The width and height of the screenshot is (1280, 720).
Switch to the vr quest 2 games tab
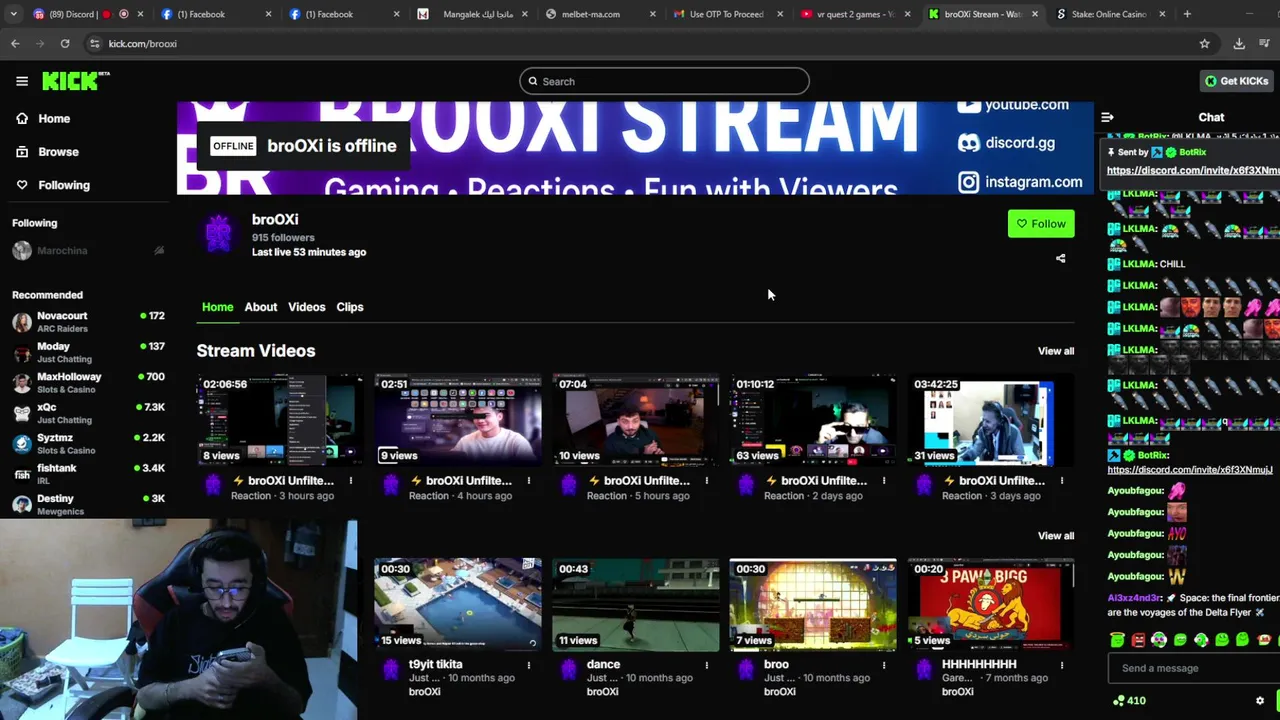click(856, 14)
